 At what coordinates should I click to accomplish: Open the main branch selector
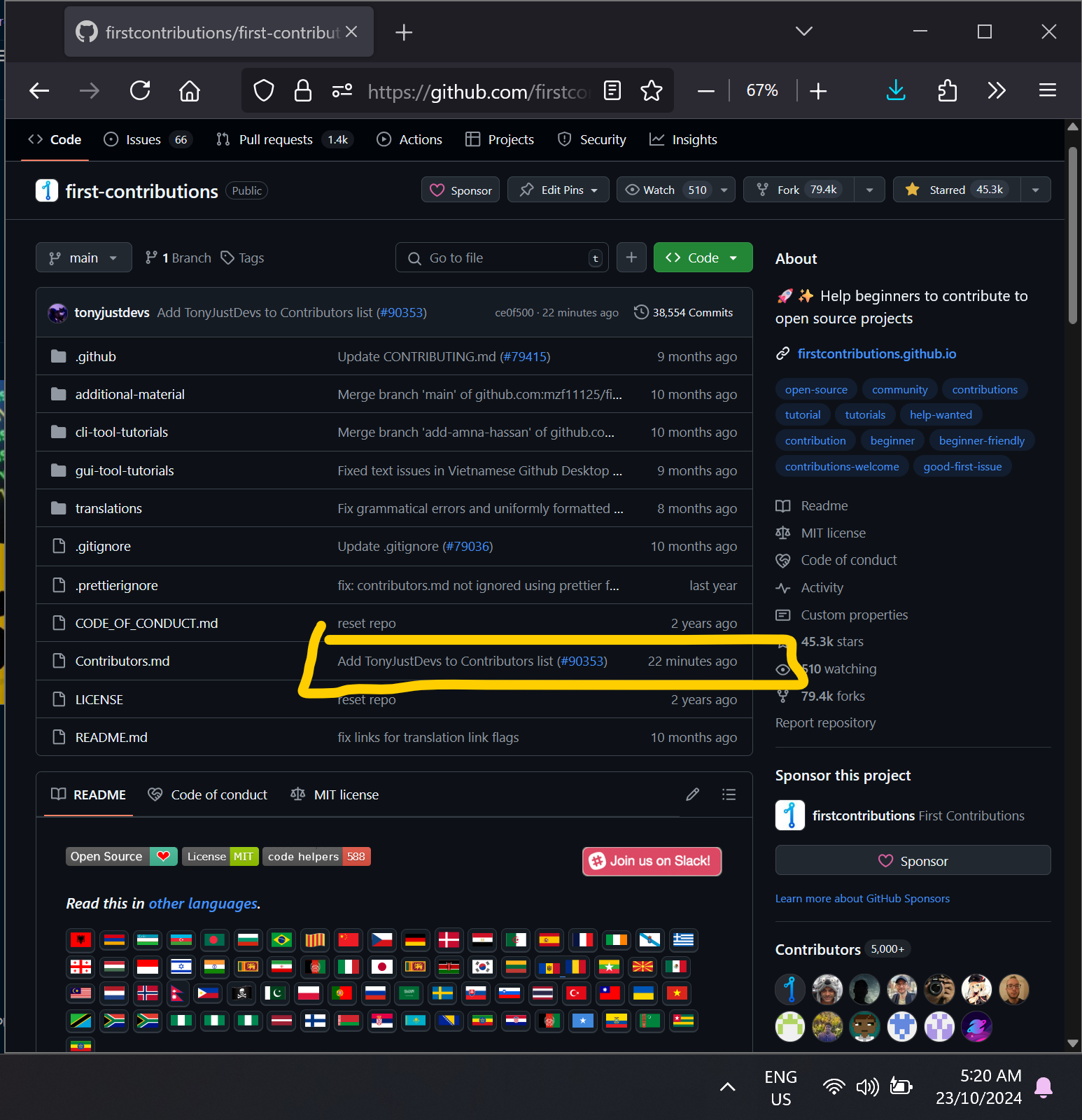click(84, 258)
